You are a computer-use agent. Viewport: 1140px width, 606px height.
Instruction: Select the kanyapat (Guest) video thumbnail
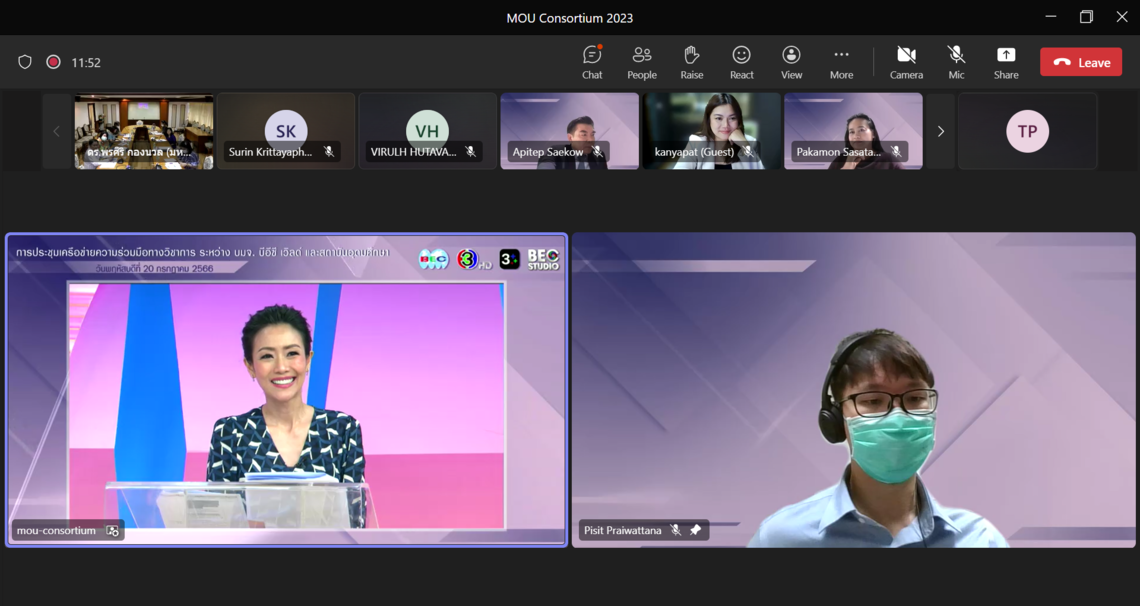click(x=711, y=131)
